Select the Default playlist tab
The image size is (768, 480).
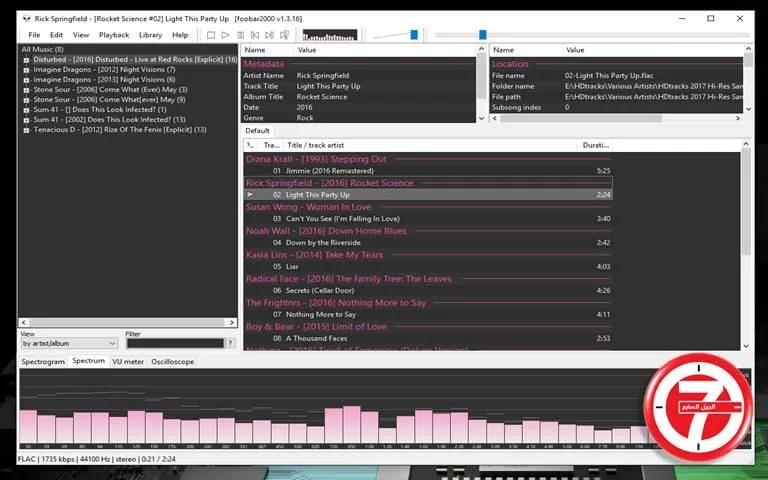pos(257,131)
